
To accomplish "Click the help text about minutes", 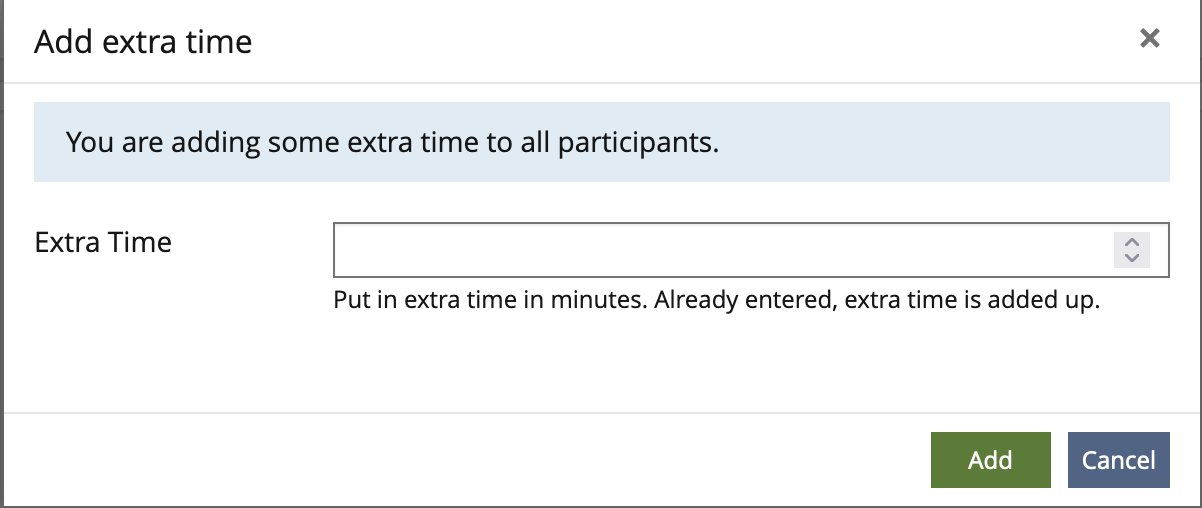I will (x=716, y=300).
